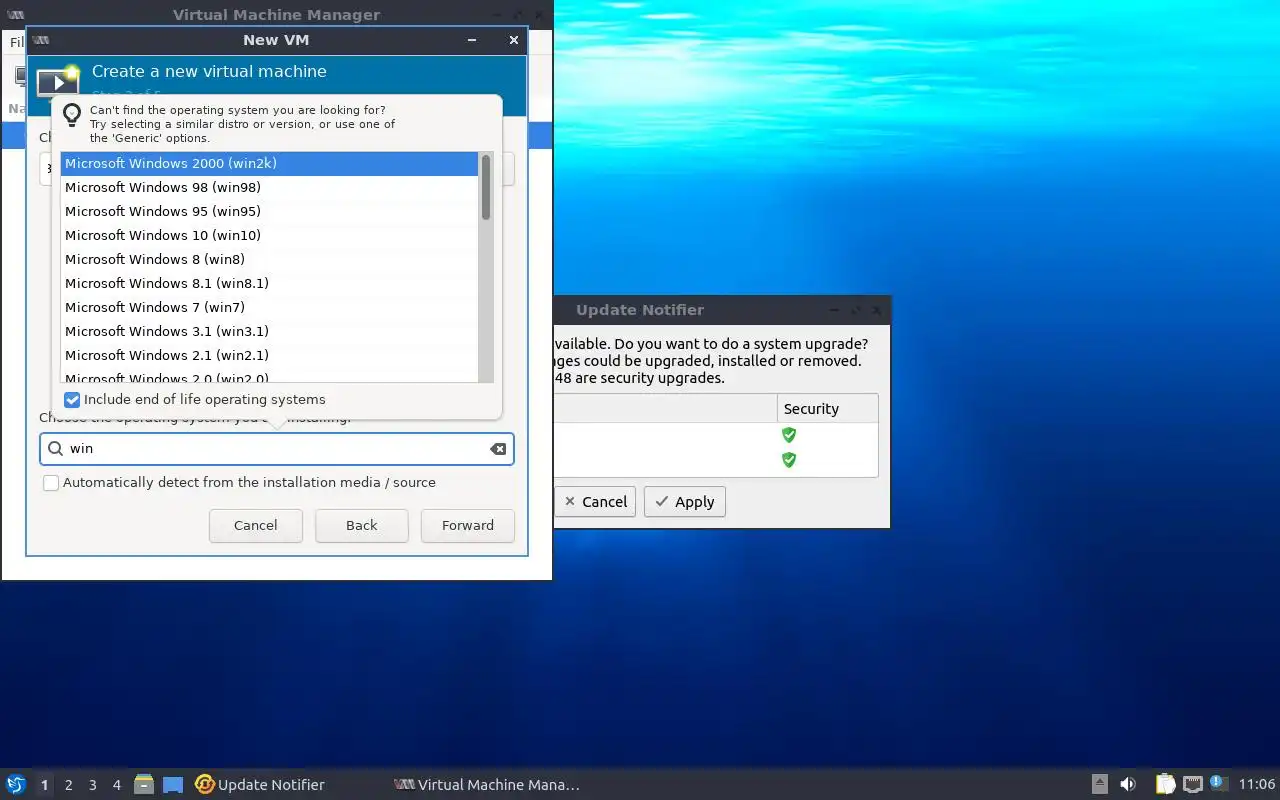The width and height of the screenshot is (1280, 800).
Task: Click Apply in Update Notifier
Action: click(x=685, y=502)
